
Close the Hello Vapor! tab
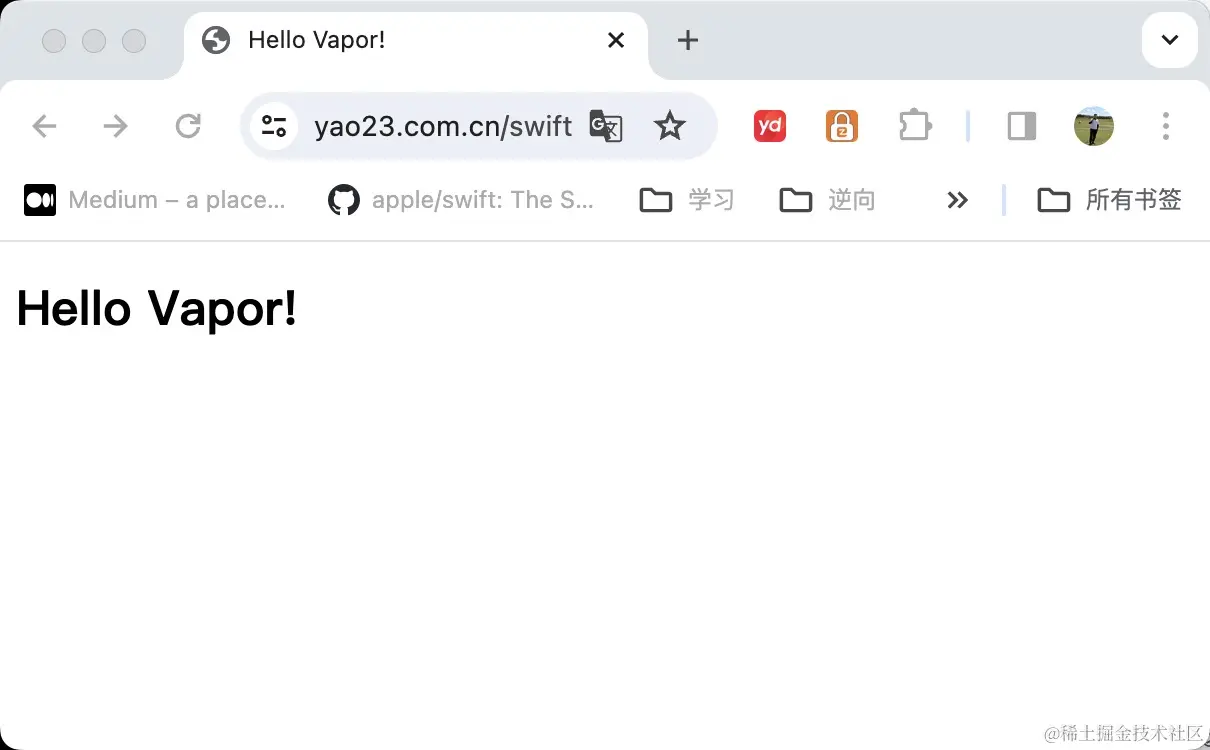click(616, 40)
